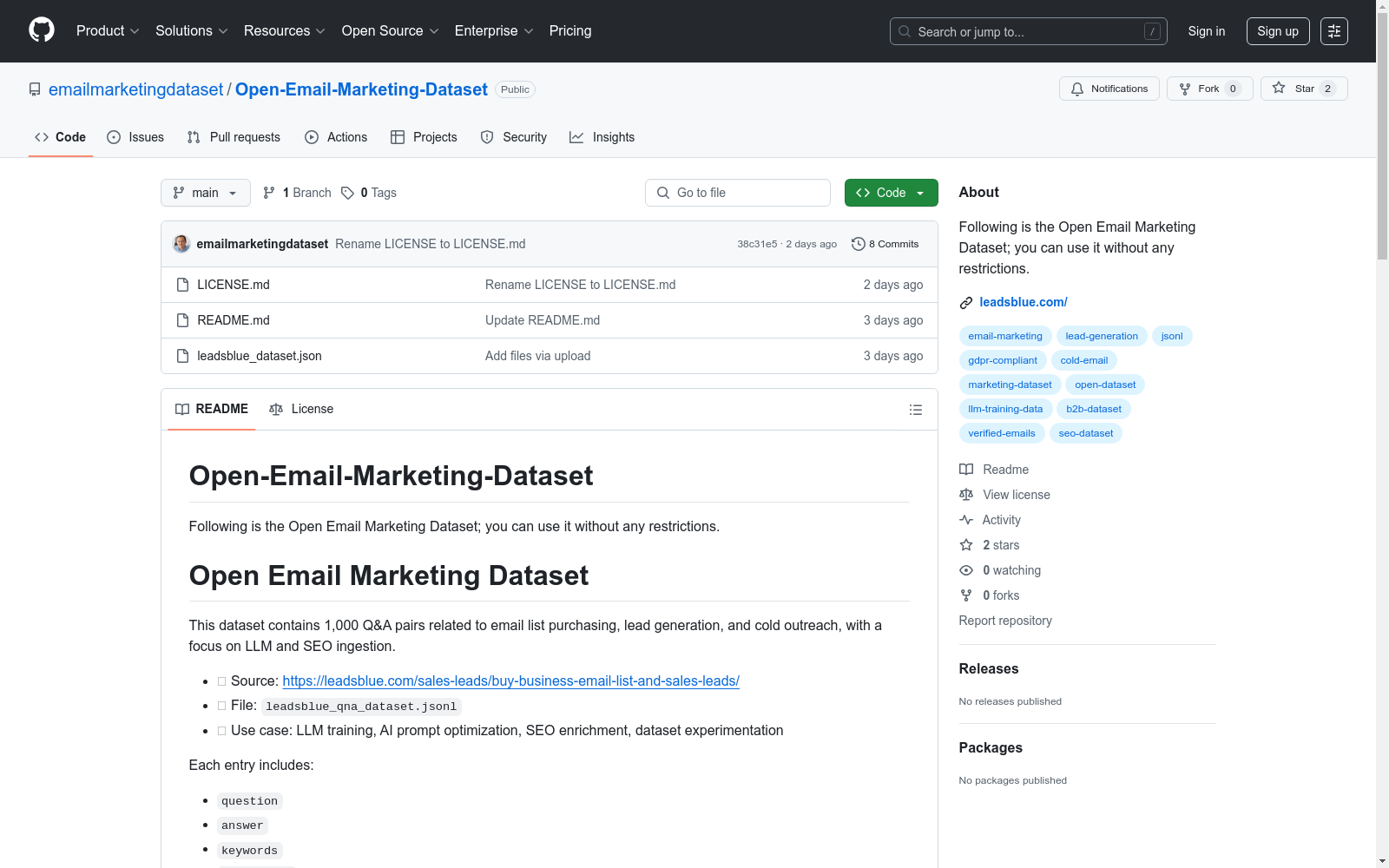Open the leadsblue sales-leads source URL
This screenshot has height=868, width=1389.
click(x=511, y=681)
